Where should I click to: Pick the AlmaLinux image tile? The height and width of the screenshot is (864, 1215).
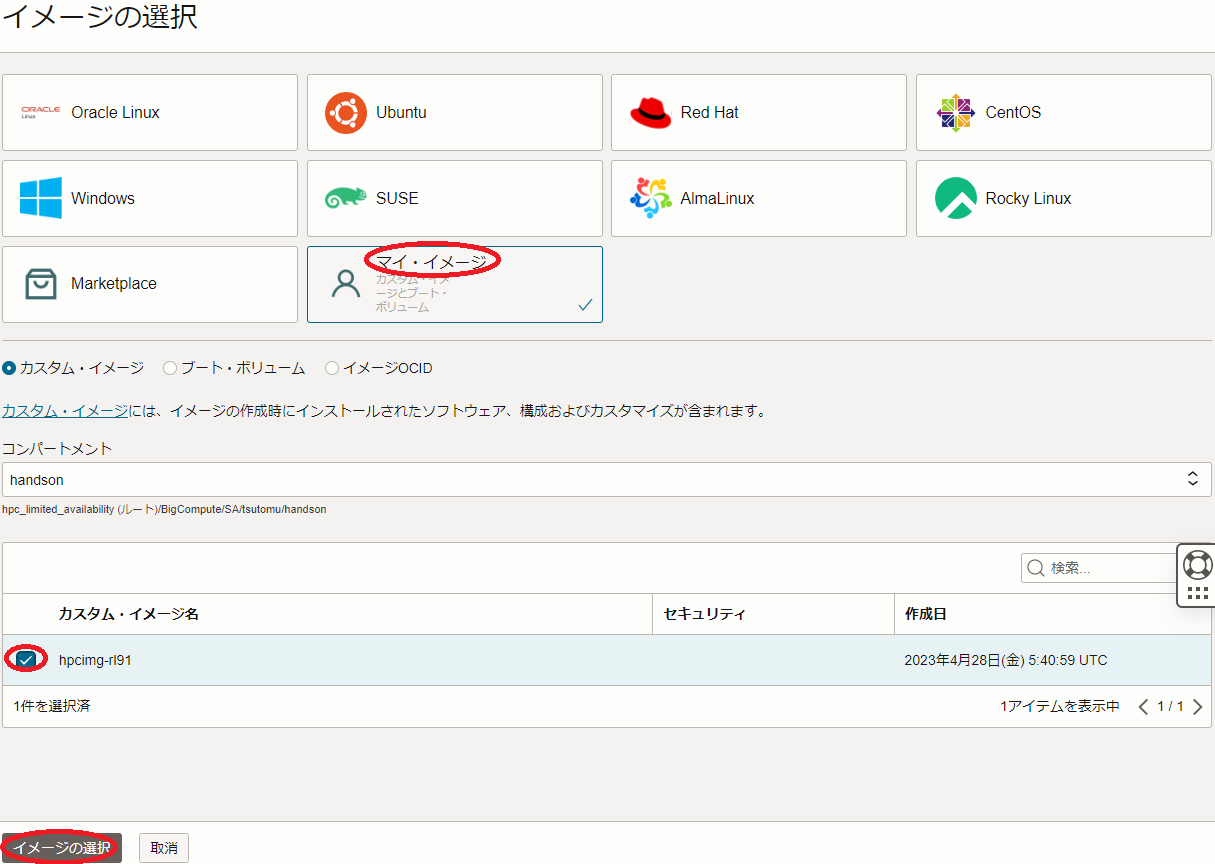[x=758, y=199]
